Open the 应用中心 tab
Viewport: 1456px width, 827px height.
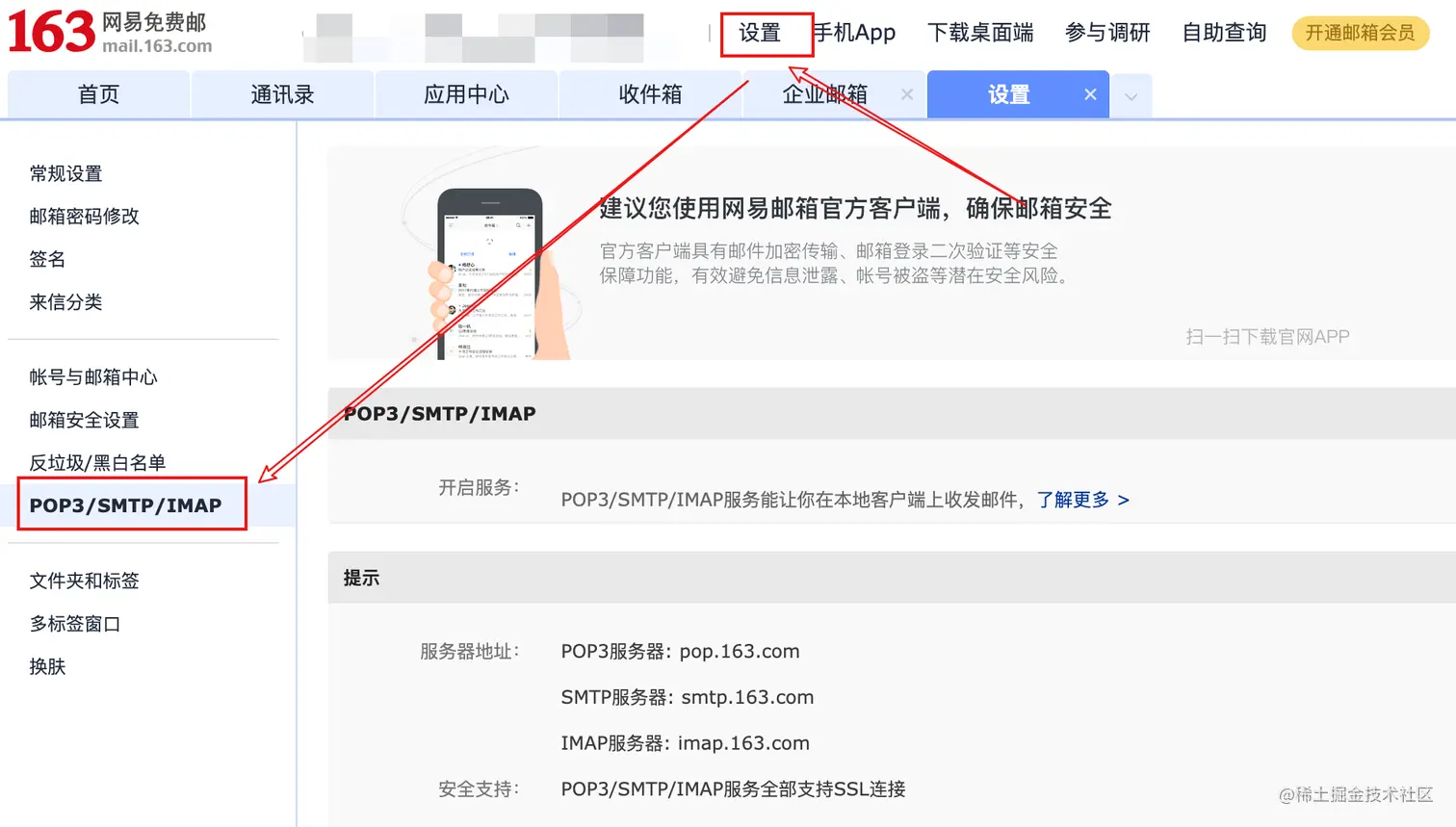466,94
